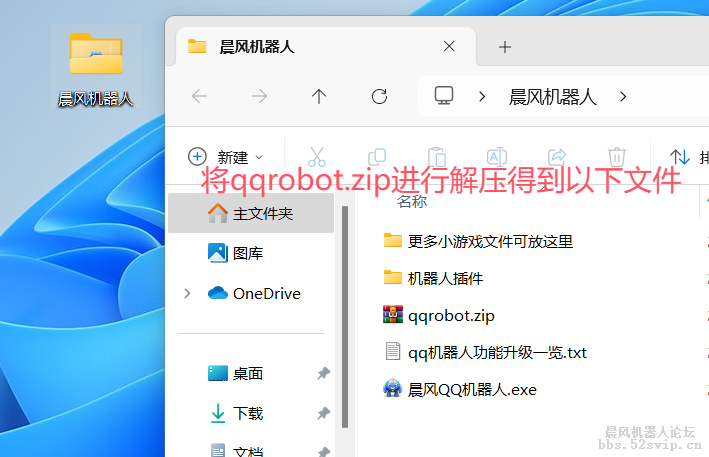Click the 图库 gallery icon
709x457 pixels.
[x=217, y=253]
